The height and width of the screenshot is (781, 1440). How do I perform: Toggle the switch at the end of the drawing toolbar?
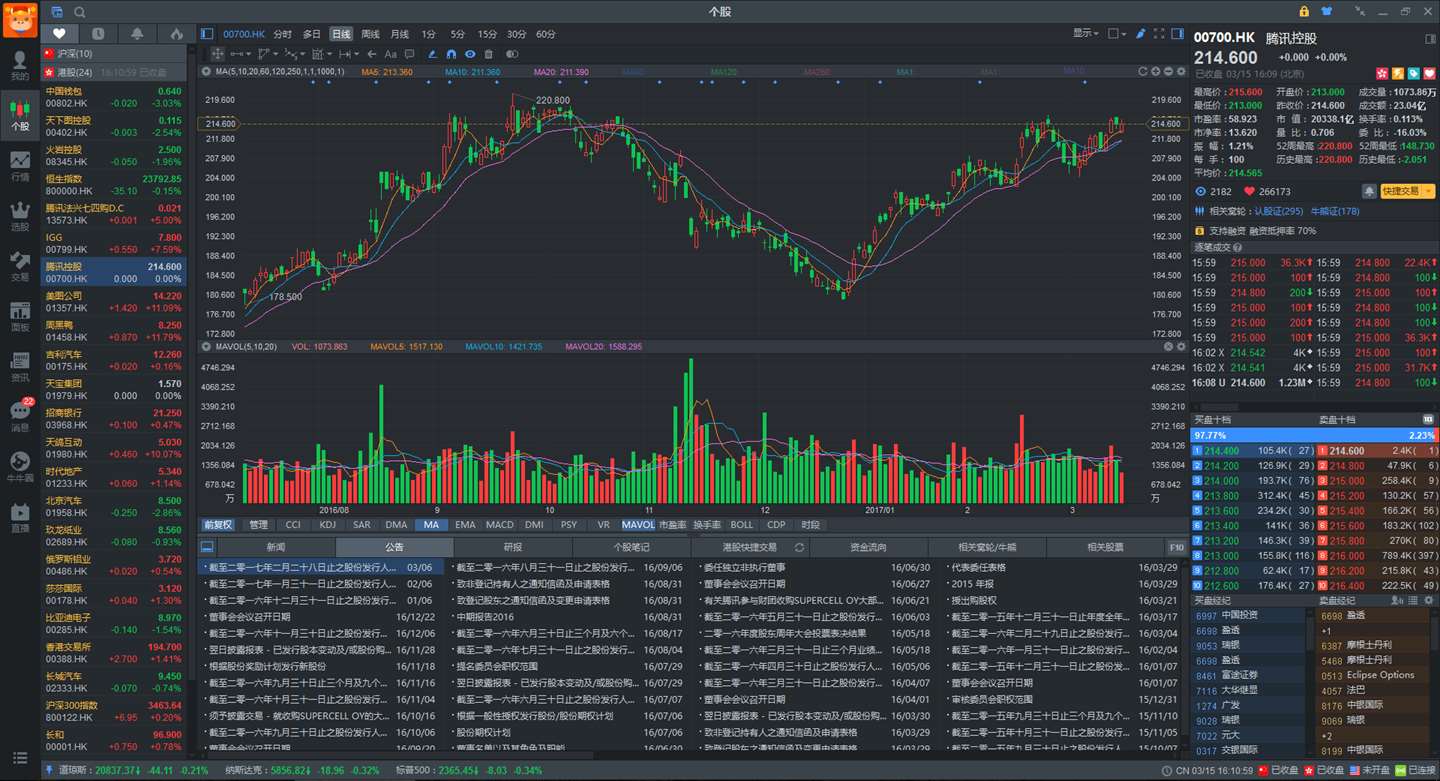click(x=512, y=54)
